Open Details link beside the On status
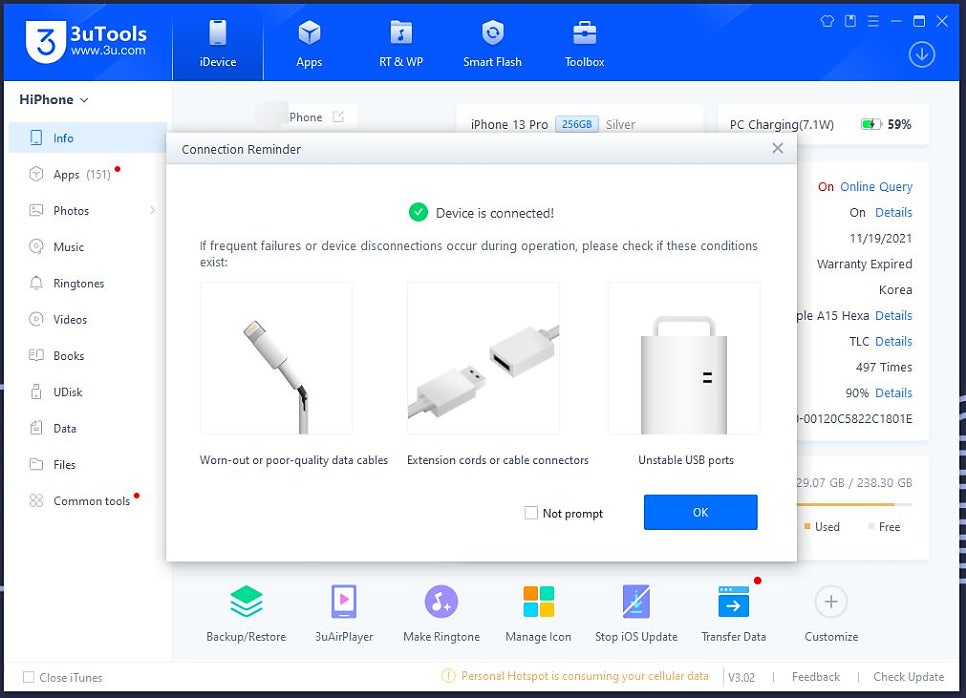 coord(893,213)
